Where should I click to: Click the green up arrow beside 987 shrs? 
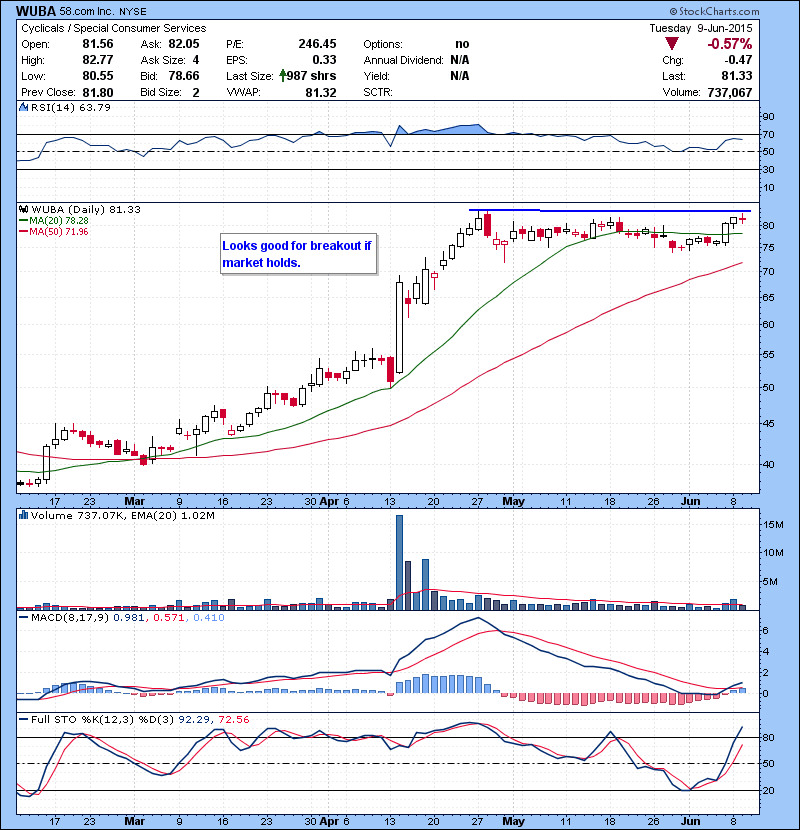[x=283, y=76]
